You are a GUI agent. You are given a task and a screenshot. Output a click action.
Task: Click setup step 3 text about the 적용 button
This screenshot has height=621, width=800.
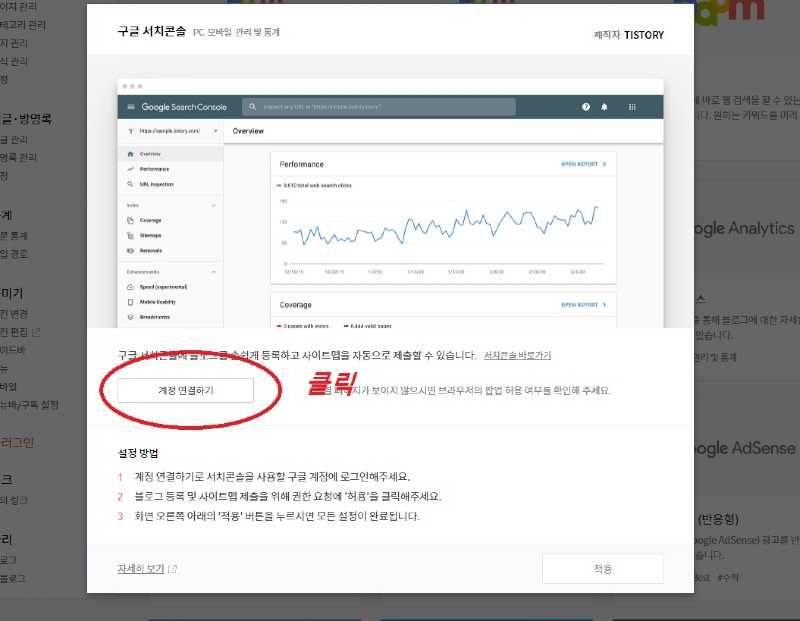(x=277, y=516)
